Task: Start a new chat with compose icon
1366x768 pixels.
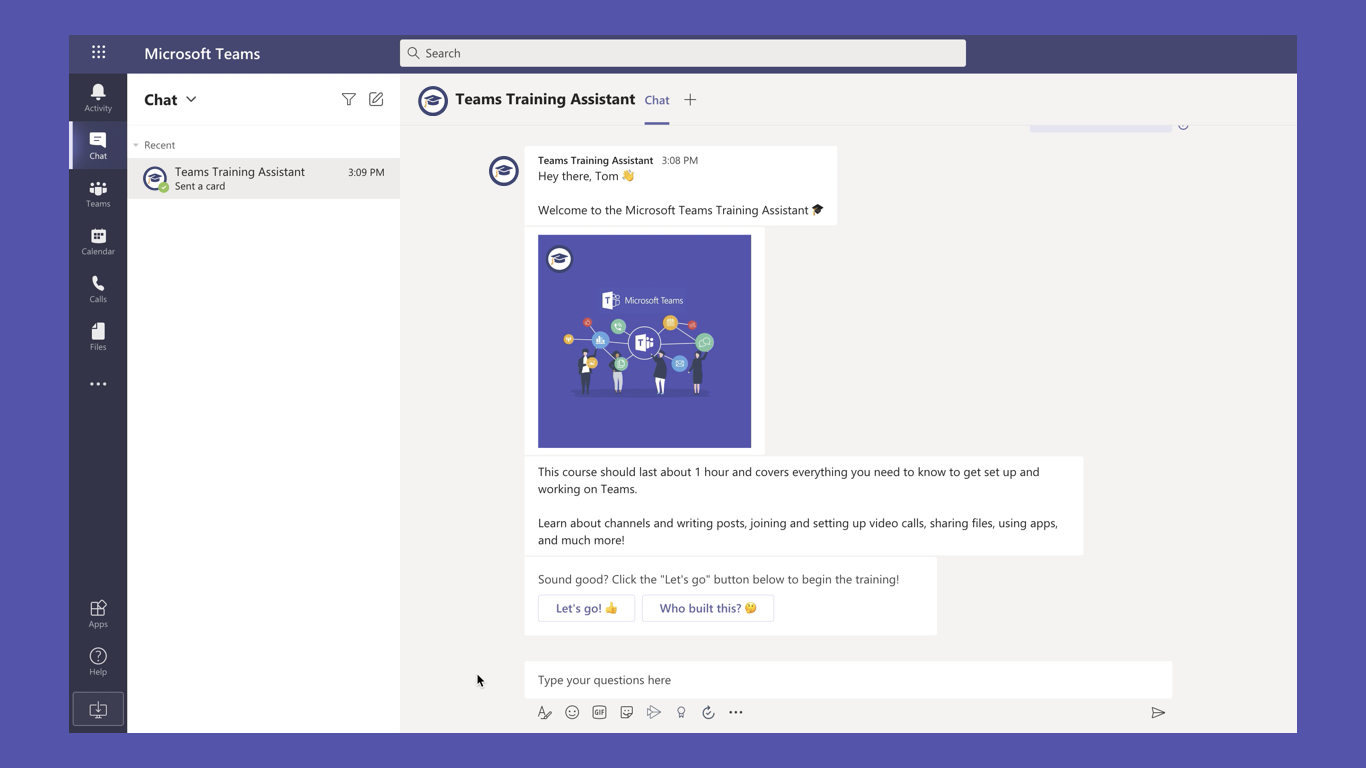Action: [x=376, y=99]
